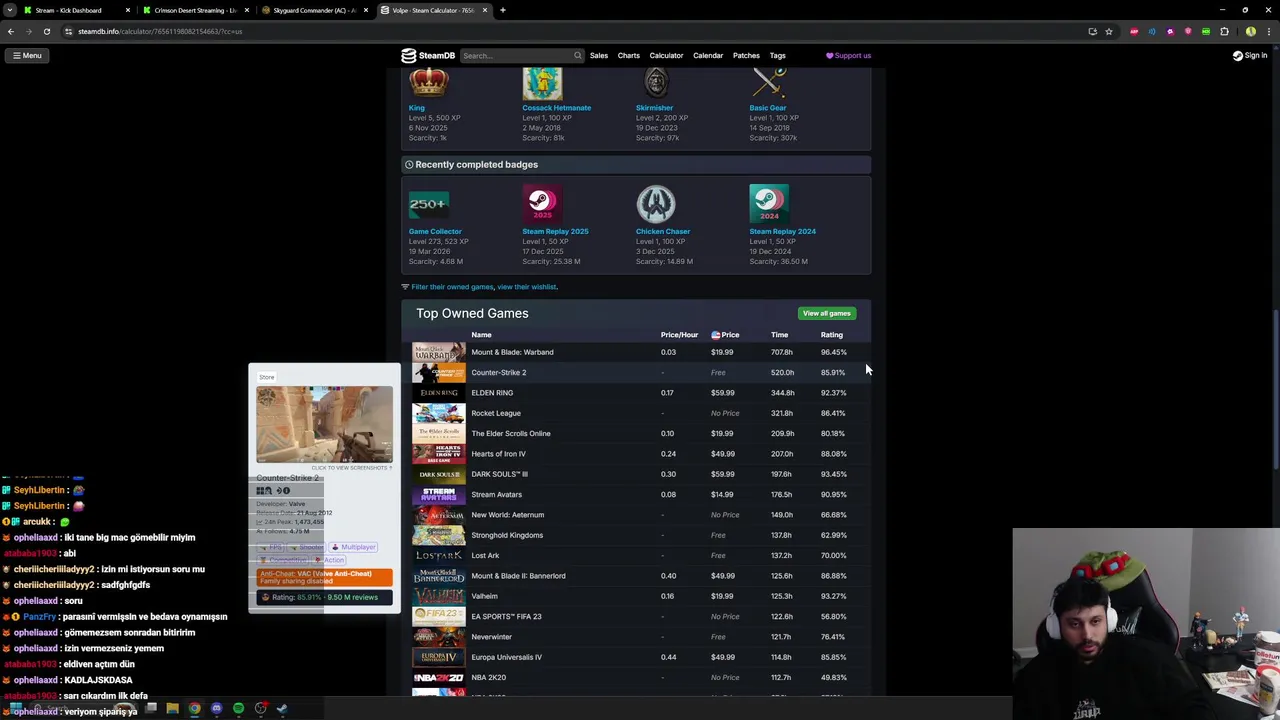1280x720 pixels.
Task: Open Spotify from the taskbar
Action: tap(238, 708)
